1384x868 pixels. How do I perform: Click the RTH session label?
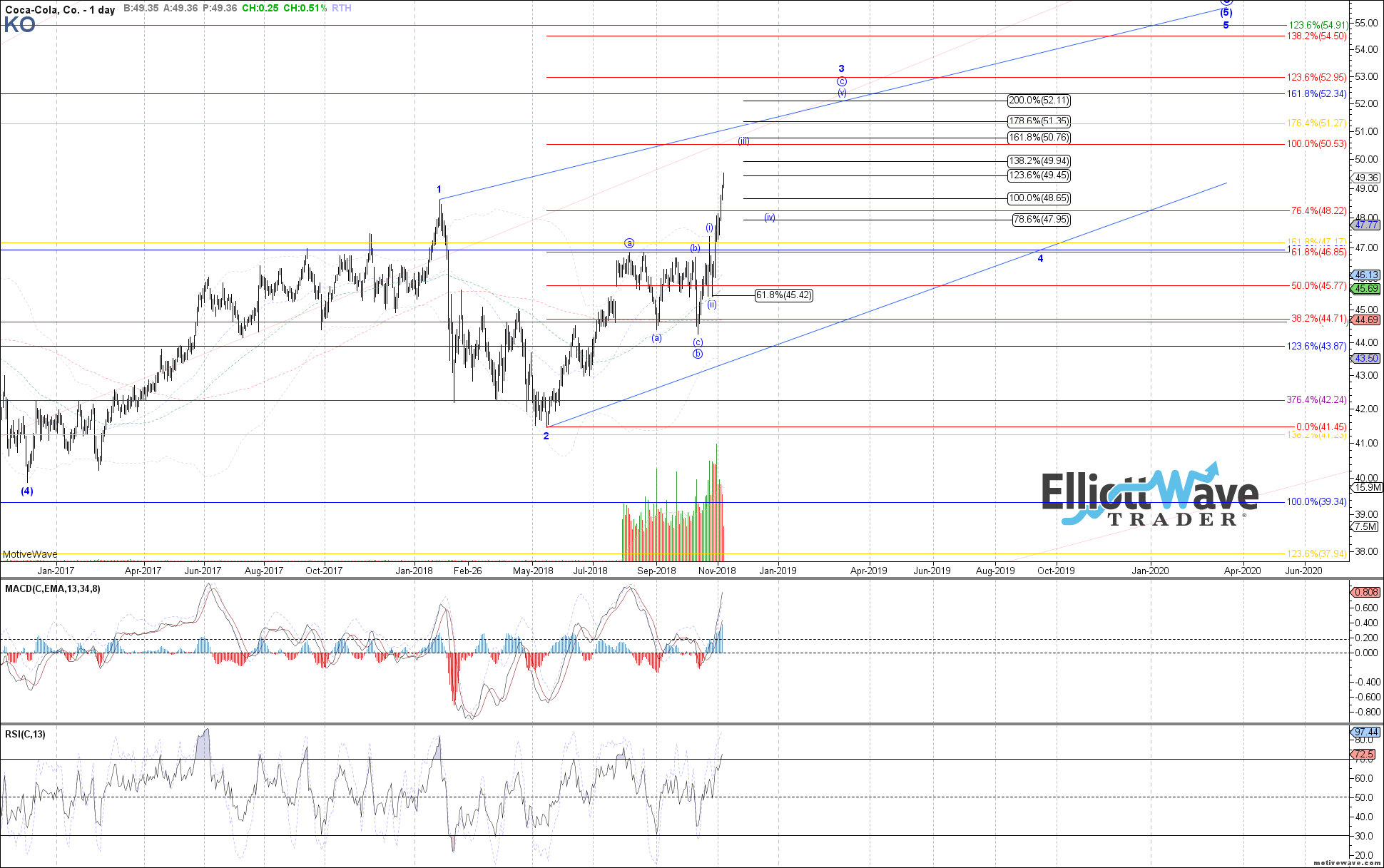click(x=342, y=9)
